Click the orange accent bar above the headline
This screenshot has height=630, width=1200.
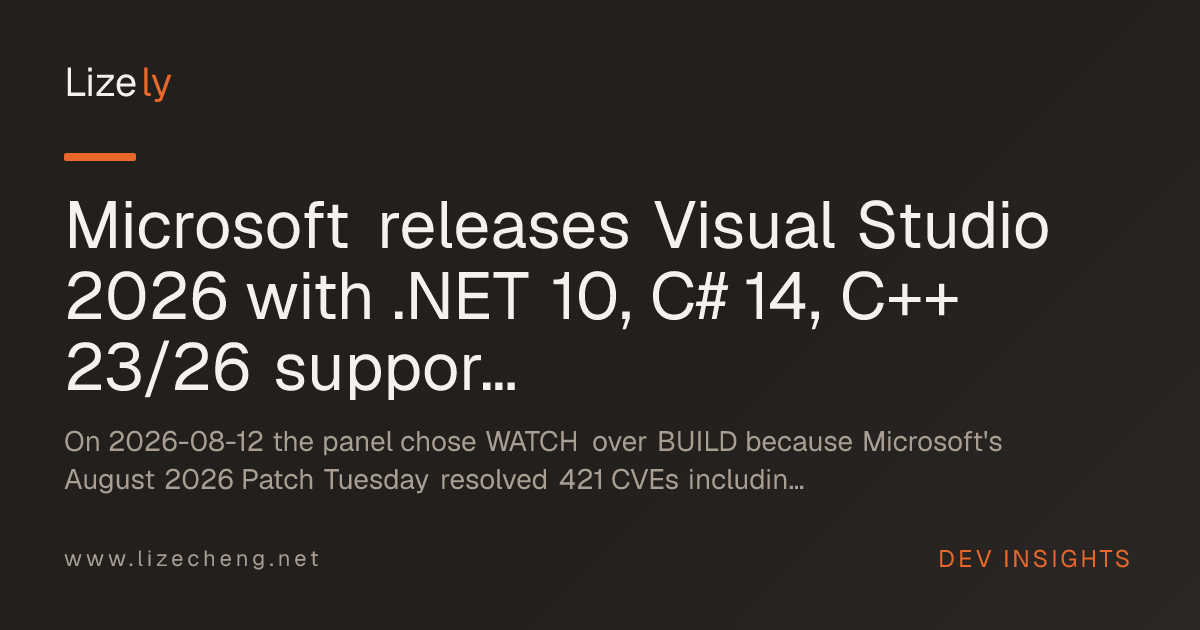(x=100, y=157)
